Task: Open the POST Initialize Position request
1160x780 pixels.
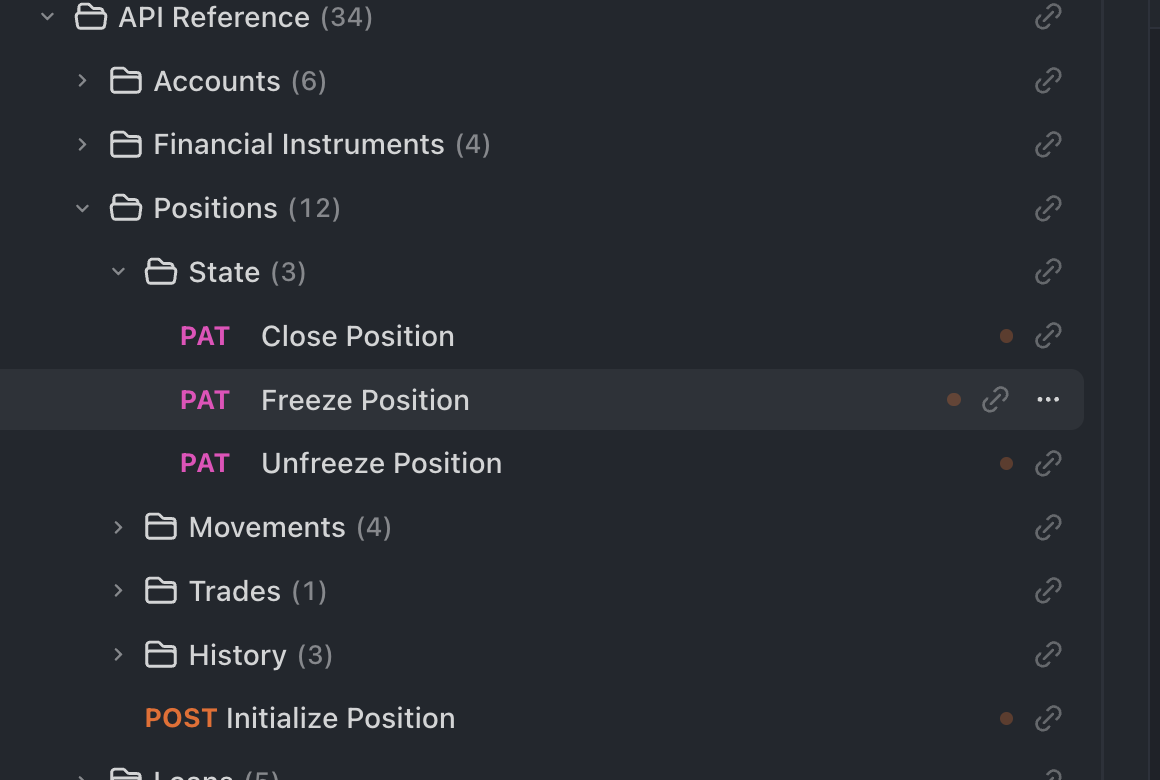Action: click(x=340, y=718)
